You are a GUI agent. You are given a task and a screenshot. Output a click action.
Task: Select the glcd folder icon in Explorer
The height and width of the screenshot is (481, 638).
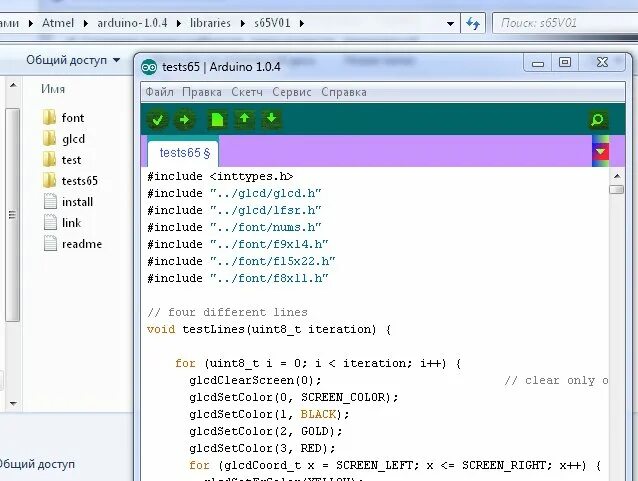point(49,138)
